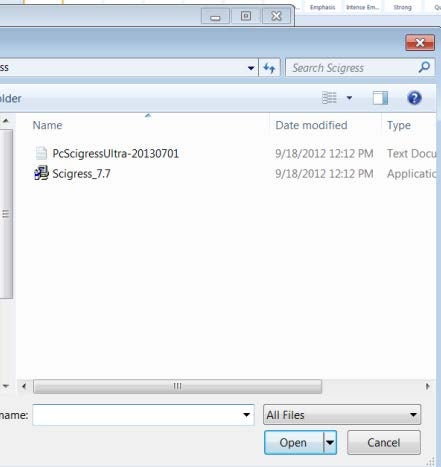
Task: Focus the Search Scigress input field
Action: 353,68
